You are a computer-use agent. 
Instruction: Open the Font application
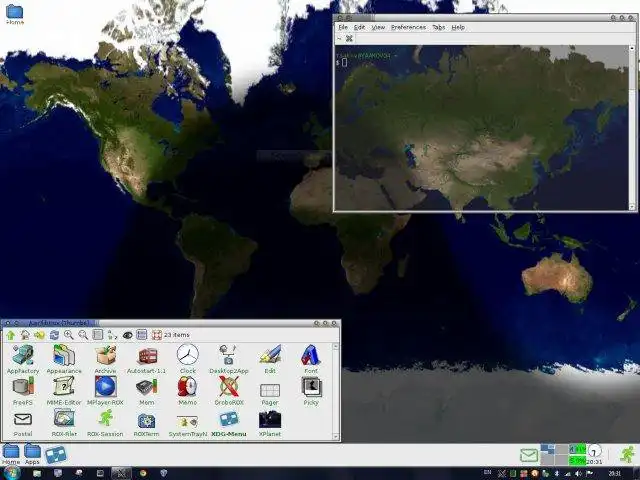311,359
